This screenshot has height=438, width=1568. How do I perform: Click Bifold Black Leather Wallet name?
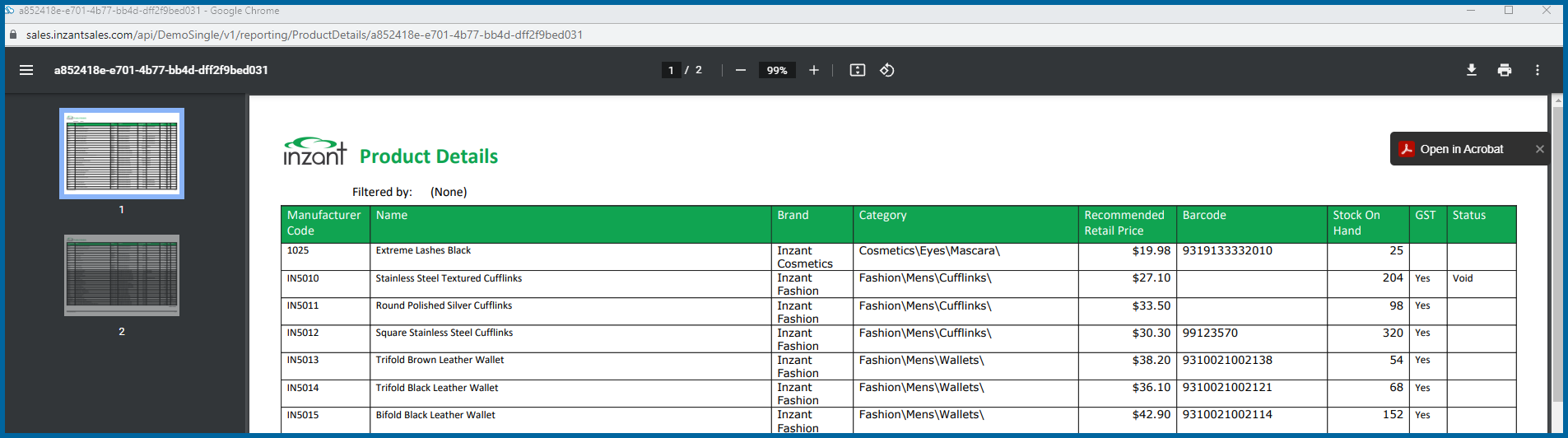(x=435, y=415)
